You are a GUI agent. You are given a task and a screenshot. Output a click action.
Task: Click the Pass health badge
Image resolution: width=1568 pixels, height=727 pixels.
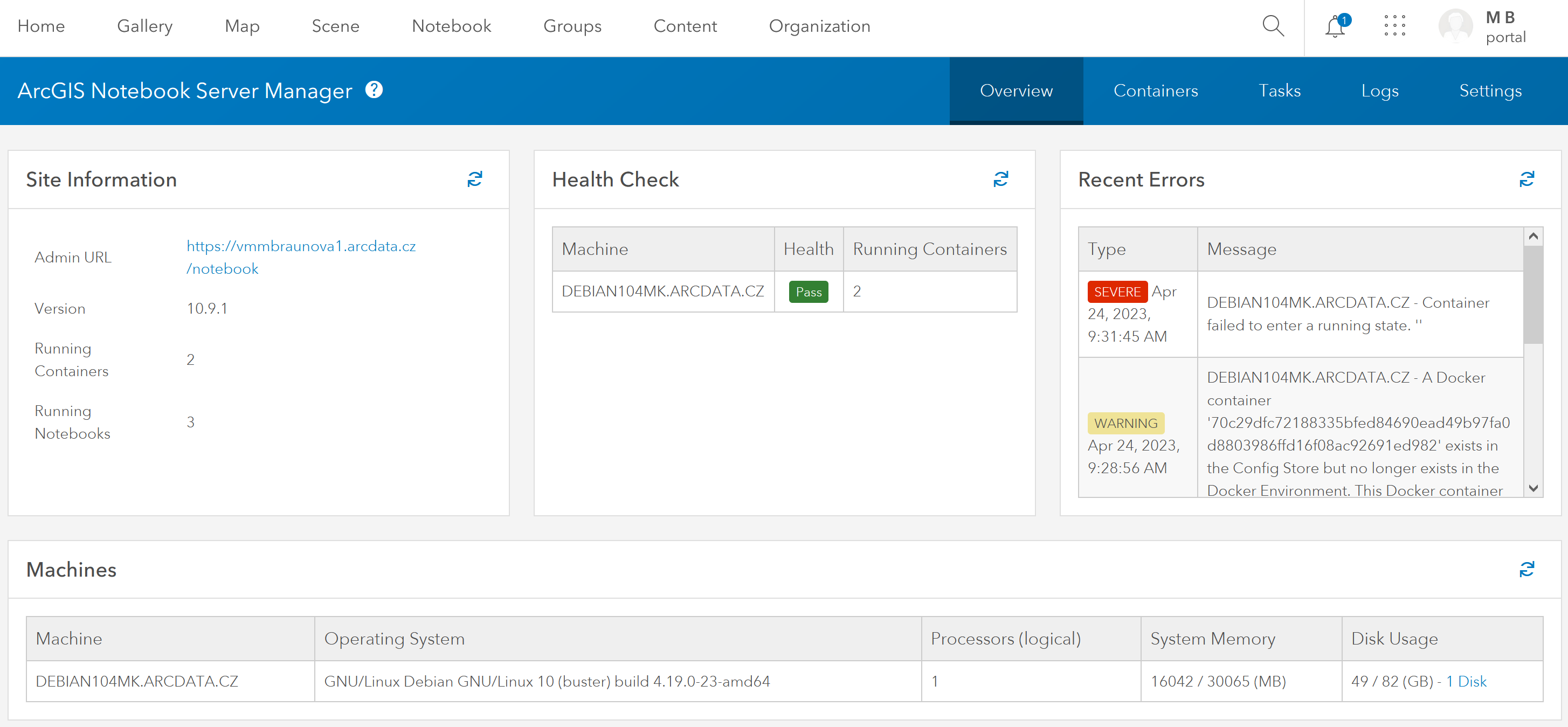tap(808, 292)
